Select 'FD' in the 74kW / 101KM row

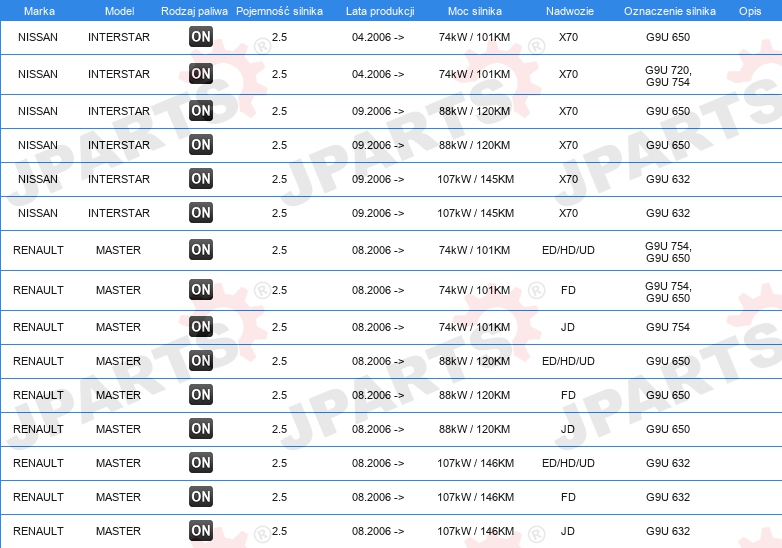click(568, 290)
